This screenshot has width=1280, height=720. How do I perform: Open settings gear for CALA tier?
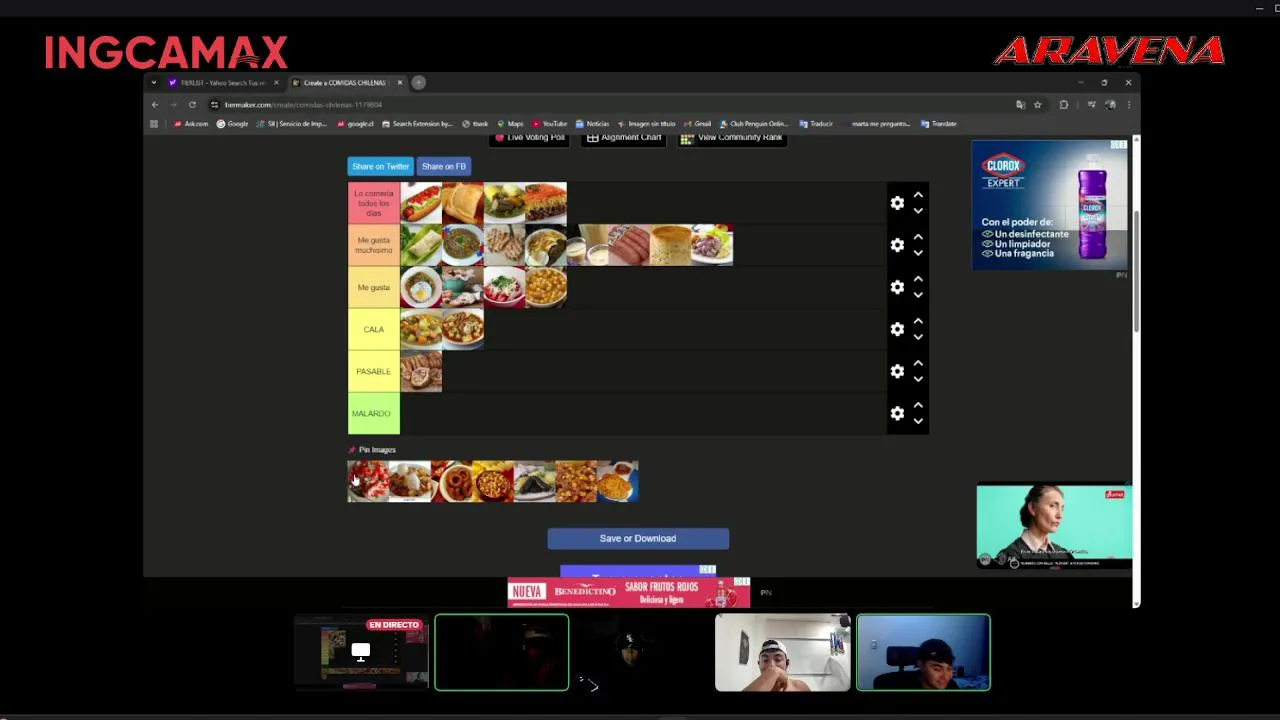pos(897,329)
